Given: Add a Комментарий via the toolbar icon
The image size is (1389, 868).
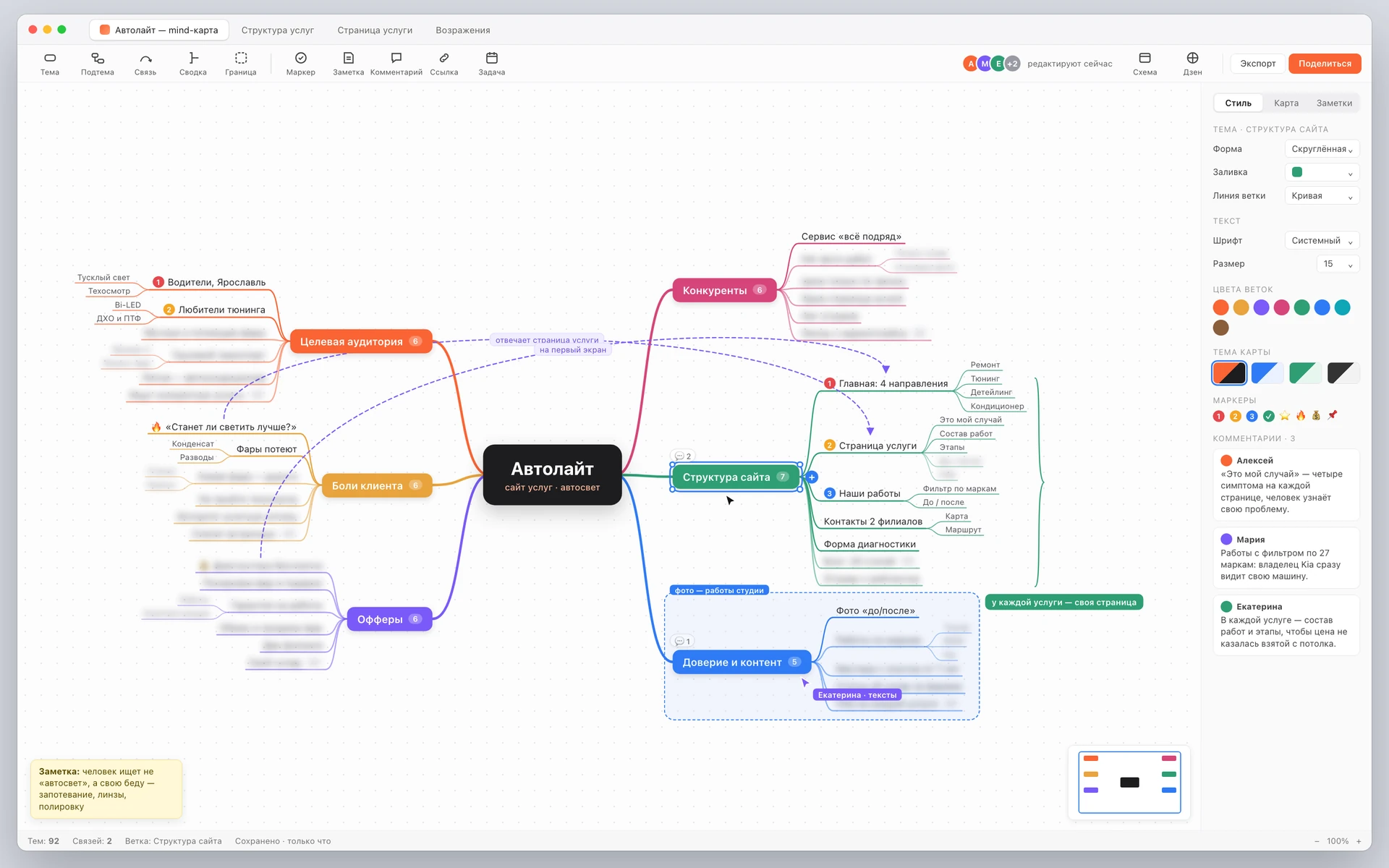Looking at the screenshot, I should 396,64.
